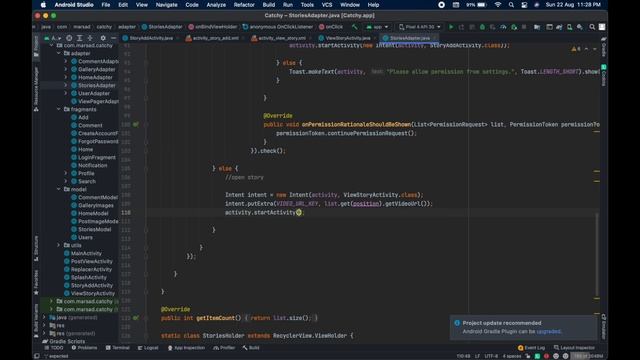640x360 pixels.
Task: Open the Navigate menu
Action: point(167,5)
